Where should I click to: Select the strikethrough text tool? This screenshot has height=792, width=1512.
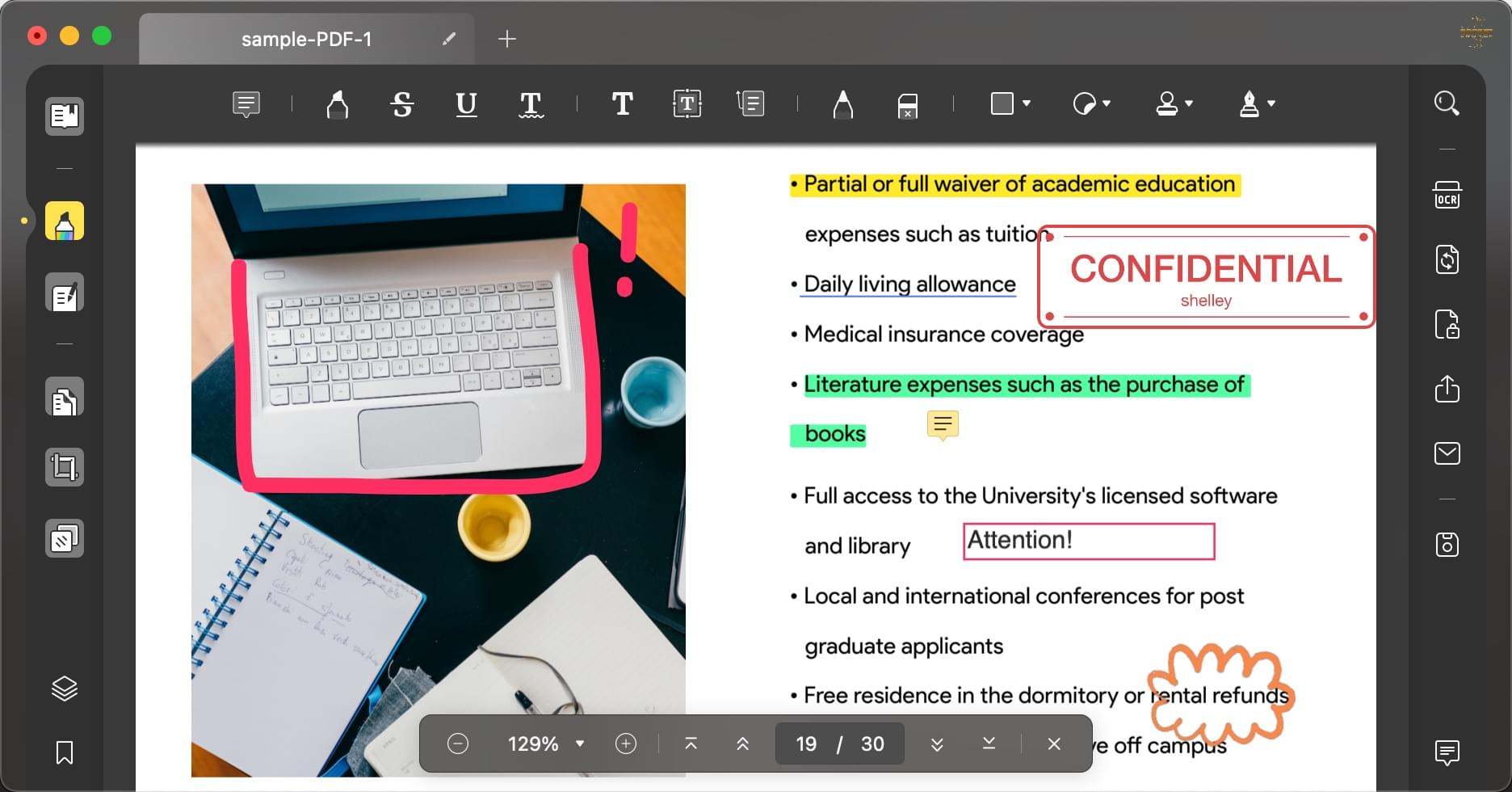402,104
